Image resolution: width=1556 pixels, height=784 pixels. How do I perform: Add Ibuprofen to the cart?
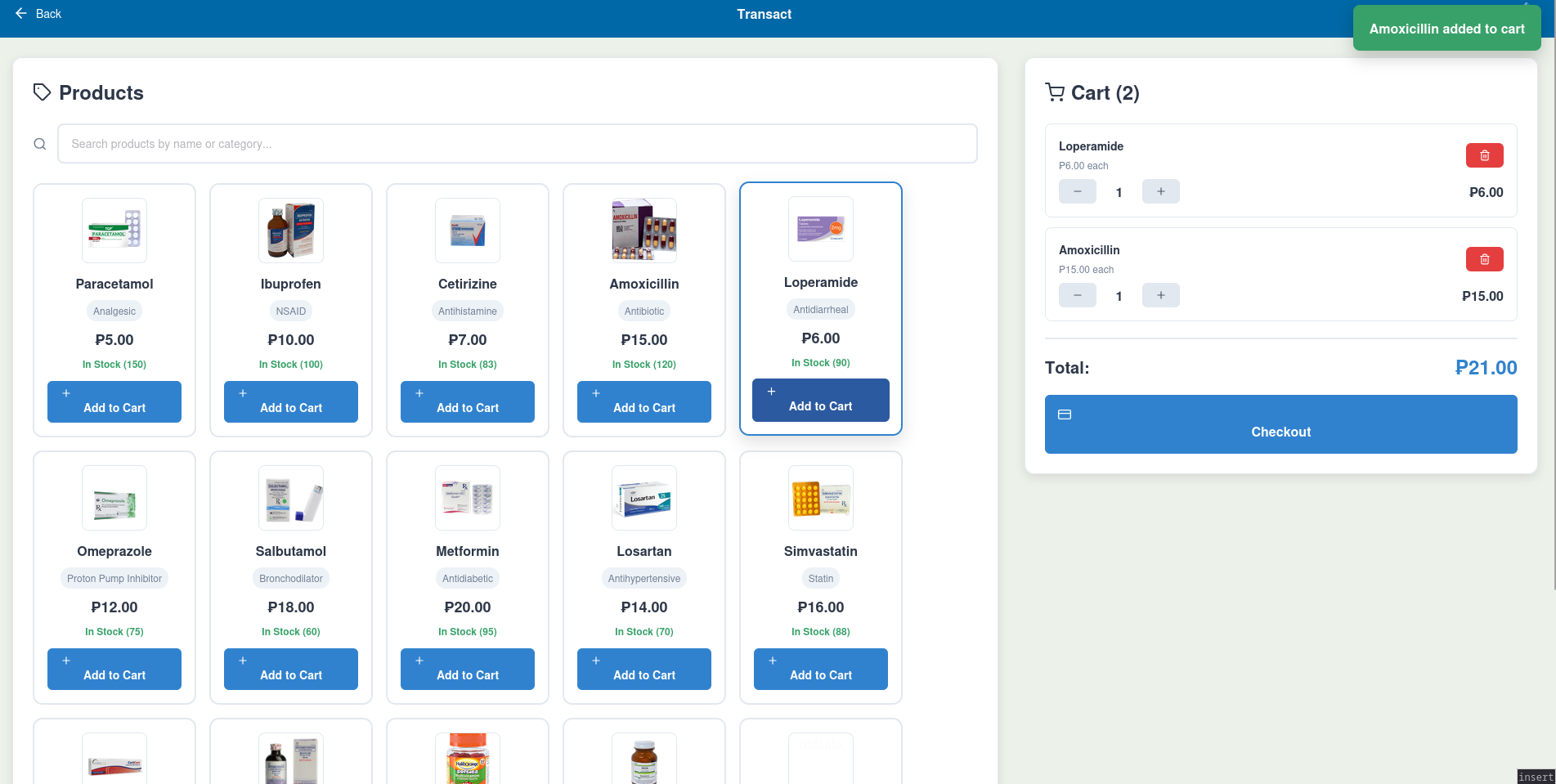pyautogui.click(x=291, y=401)
